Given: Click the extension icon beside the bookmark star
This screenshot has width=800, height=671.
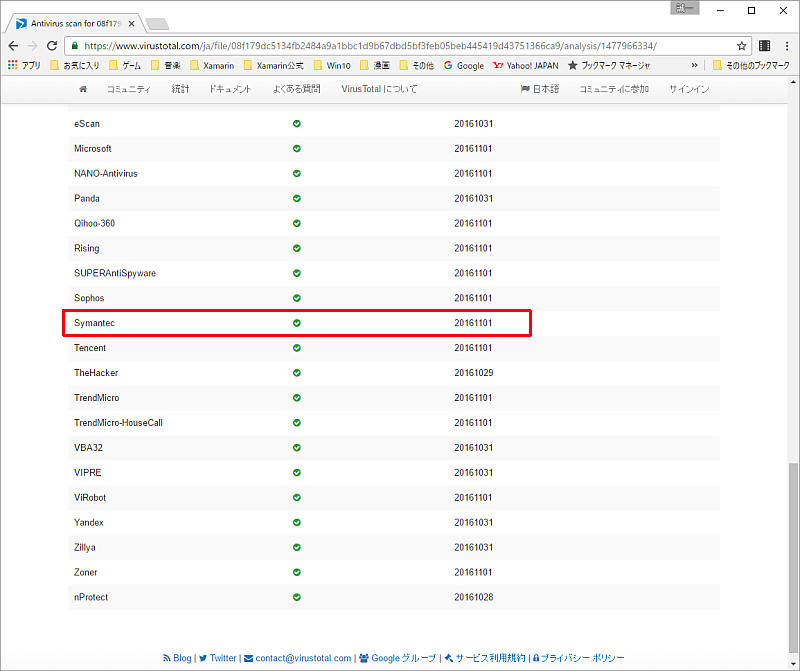Looking at the screenshot, I should 765,46.
